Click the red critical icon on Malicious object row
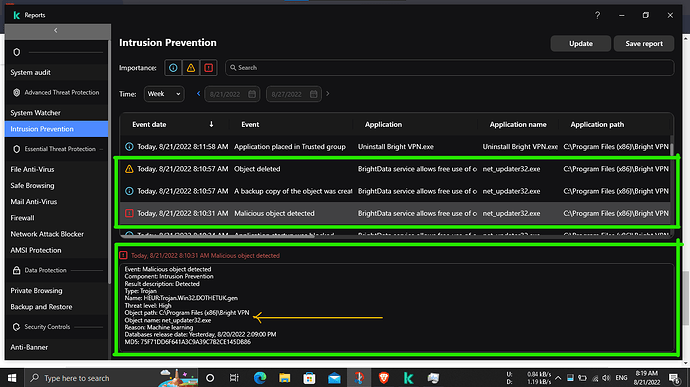The height and width of the screenshot is (387, 690). pyautogui.click(x=129, y=213)
